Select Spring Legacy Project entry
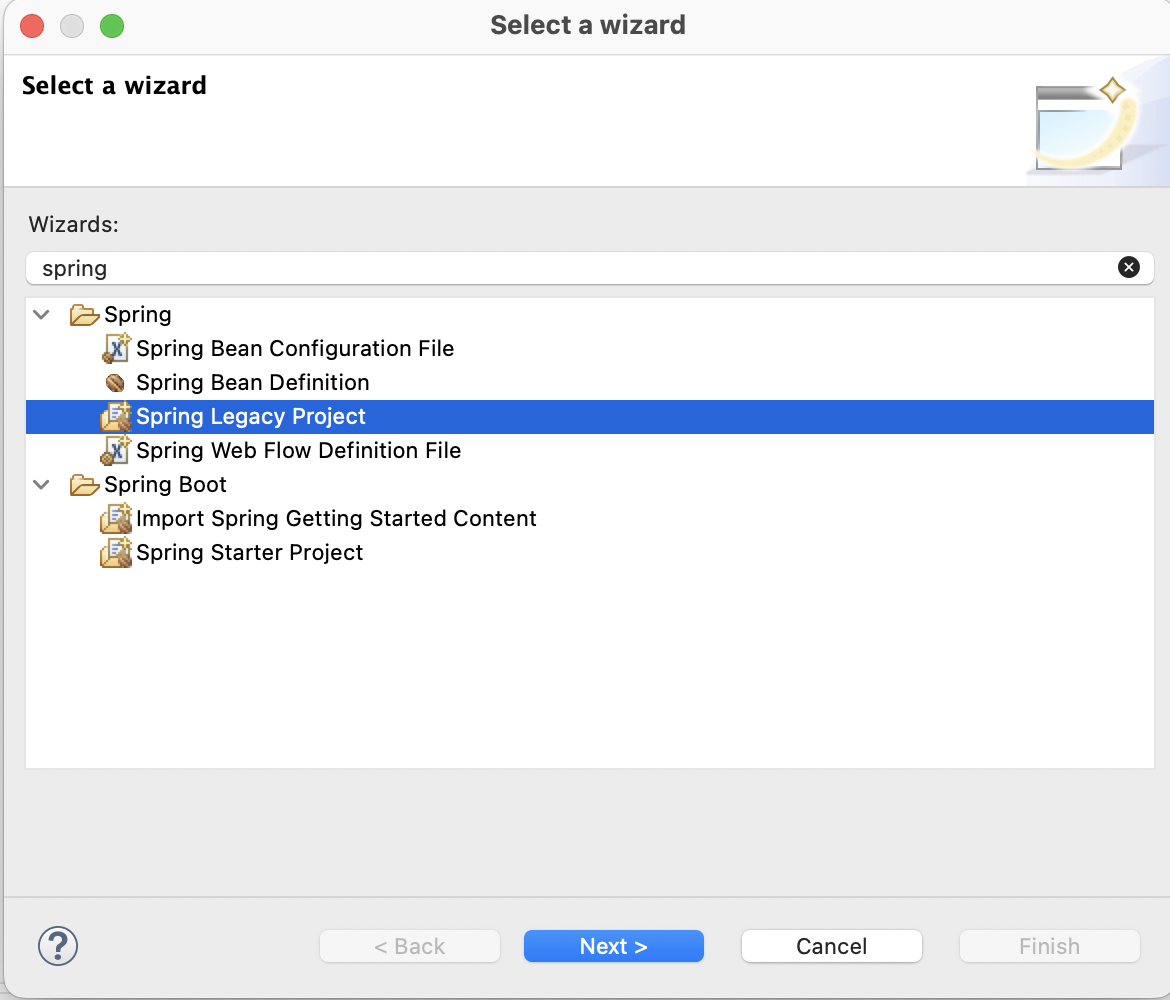1170x1000 pixels. point(589,416)
